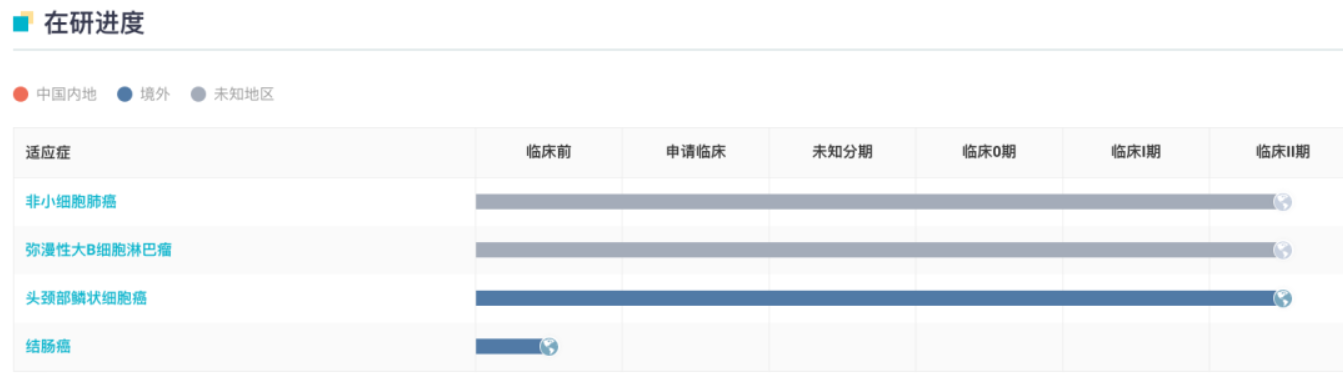
Task: Click globe icon on 弥漫性大B细胞淋巴瘤 bar
Action: tap(1282, 250)
